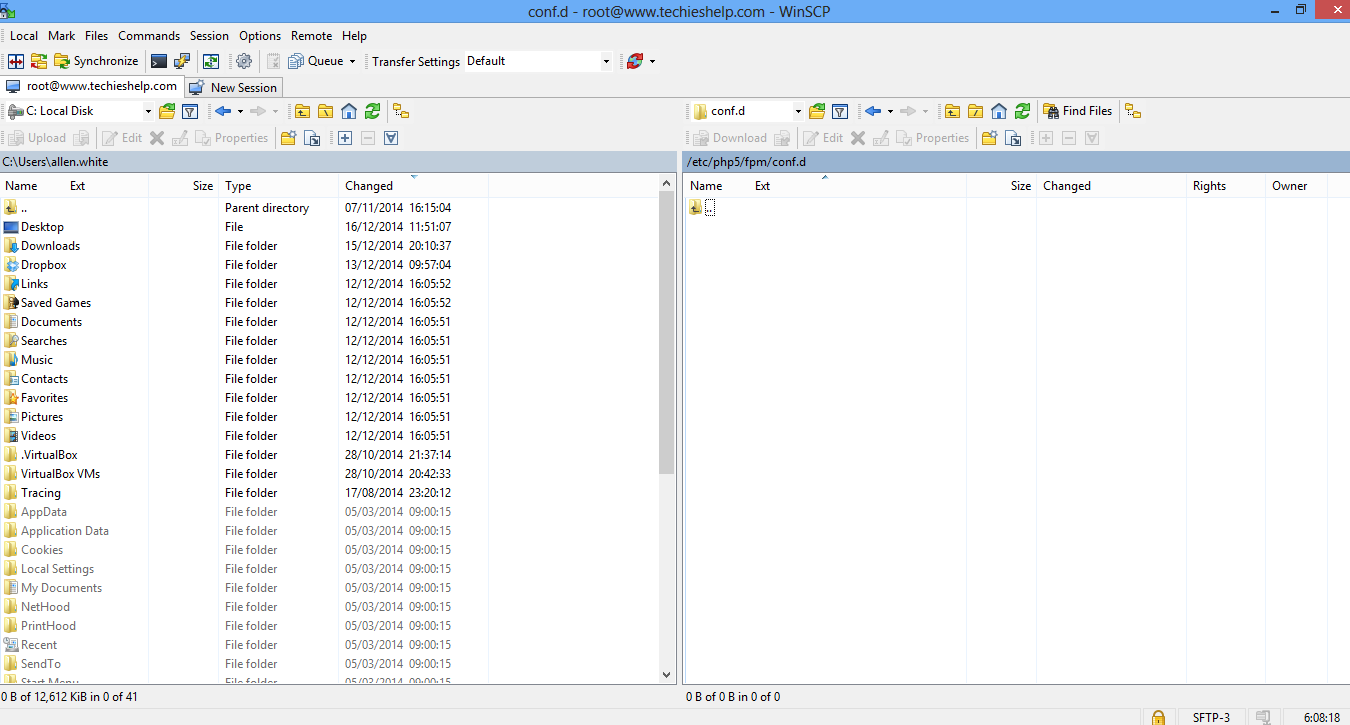Open Preferences gear icon

point(244,61)
